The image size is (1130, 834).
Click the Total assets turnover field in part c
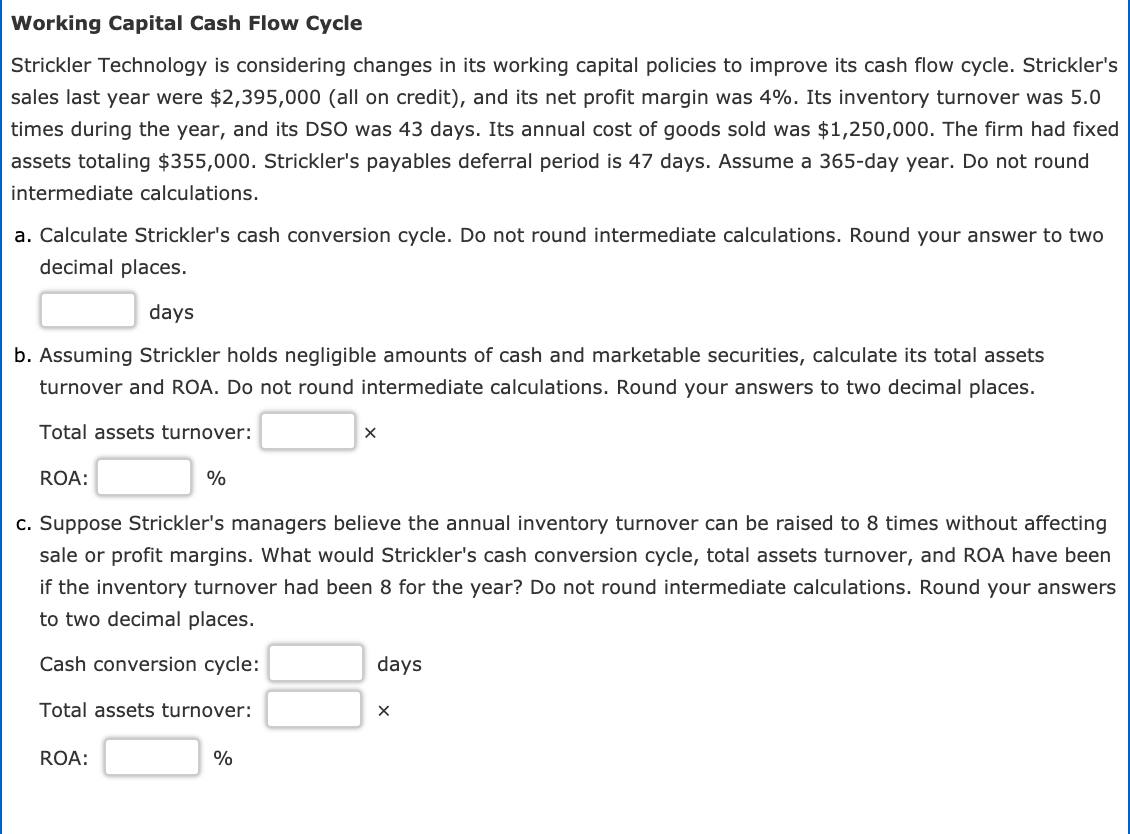coord(313,709)
